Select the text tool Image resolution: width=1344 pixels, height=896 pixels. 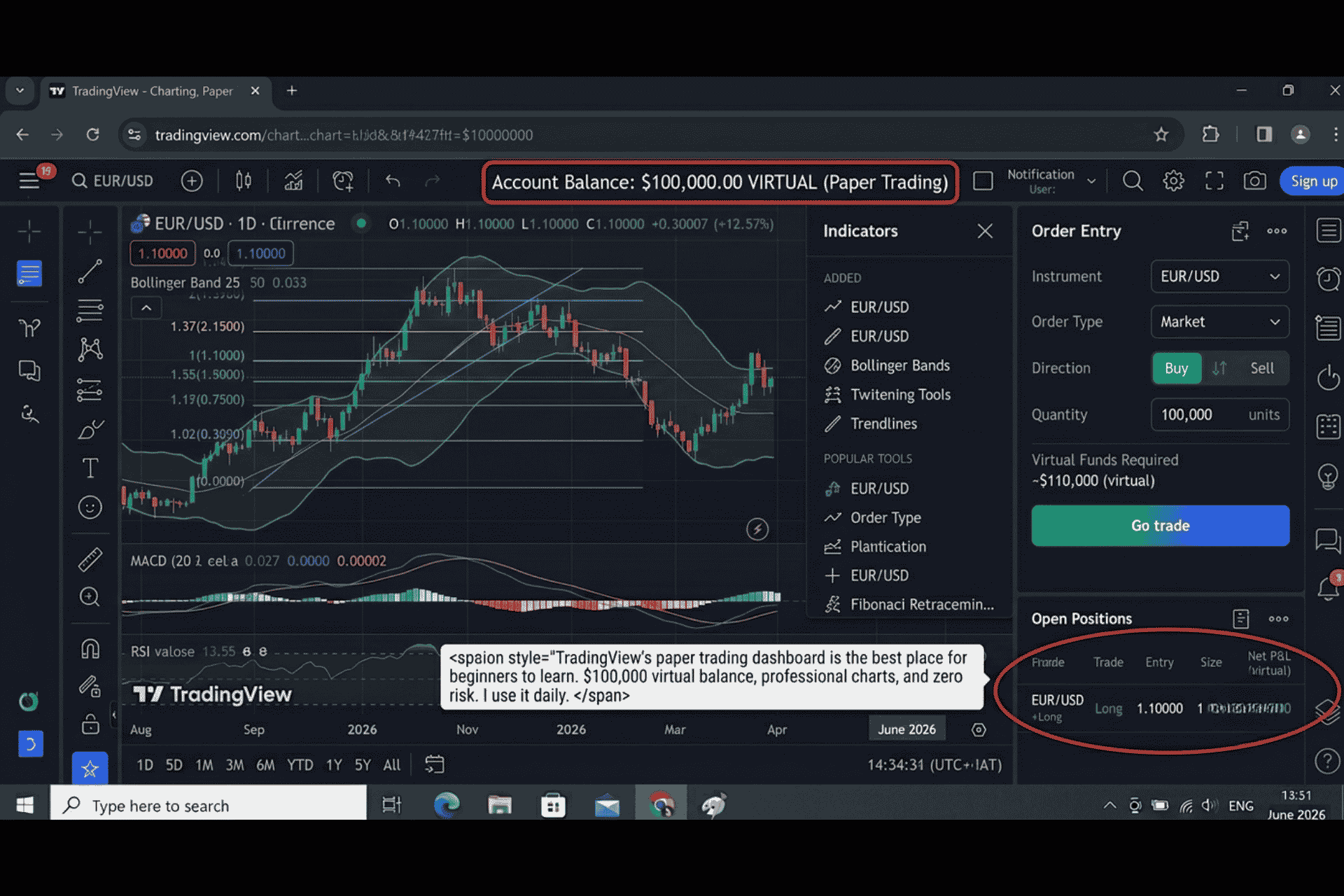[x=90, y=468]
